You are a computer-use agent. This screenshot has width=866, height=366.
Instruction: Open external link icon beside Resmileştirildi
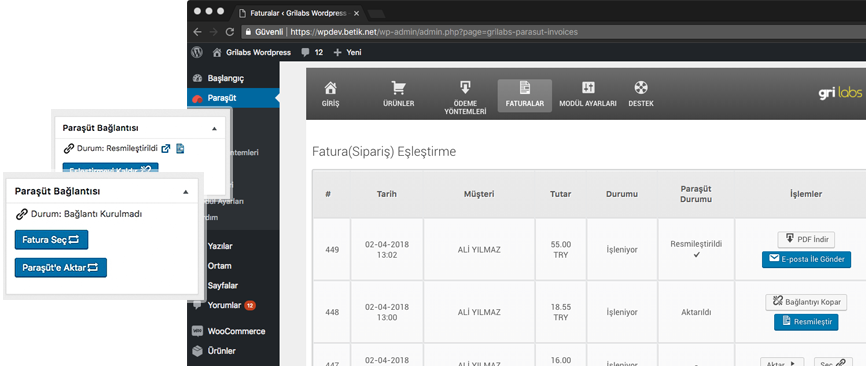click(166, 148)
